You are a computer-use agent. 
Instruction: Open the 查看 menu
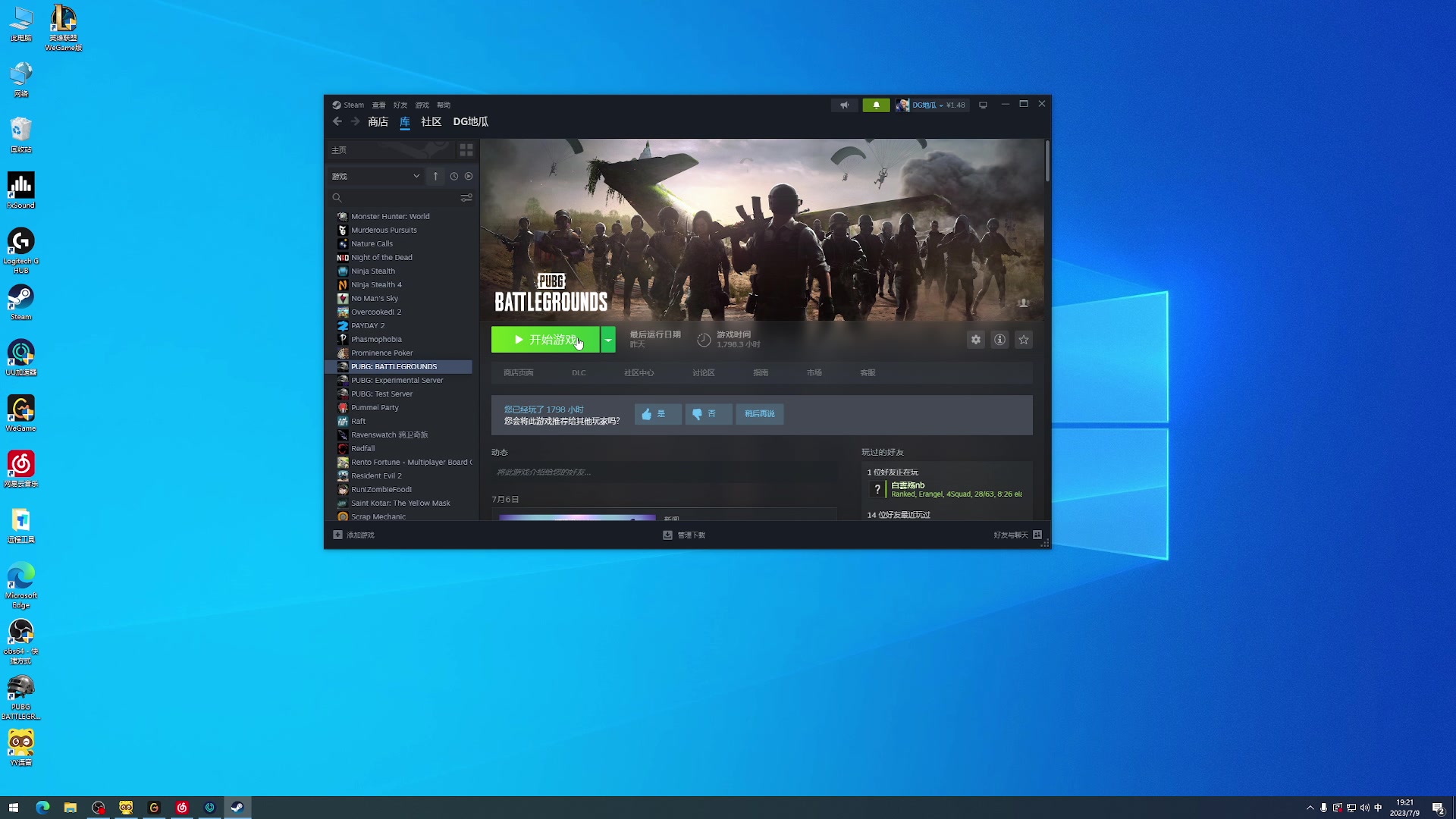379,105
